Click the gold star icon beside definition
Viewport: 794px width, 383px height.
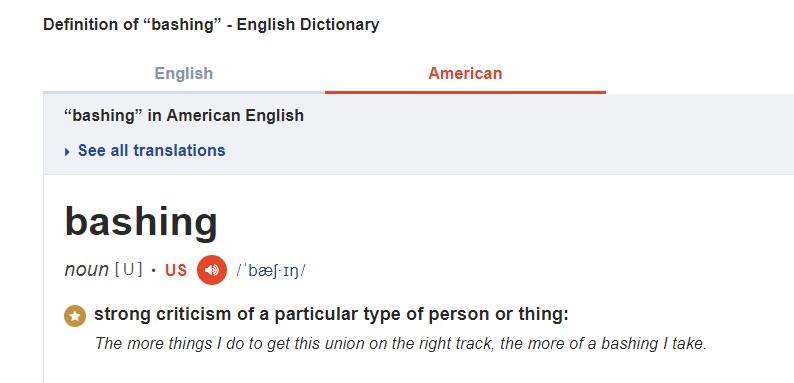tap(75, 316)
